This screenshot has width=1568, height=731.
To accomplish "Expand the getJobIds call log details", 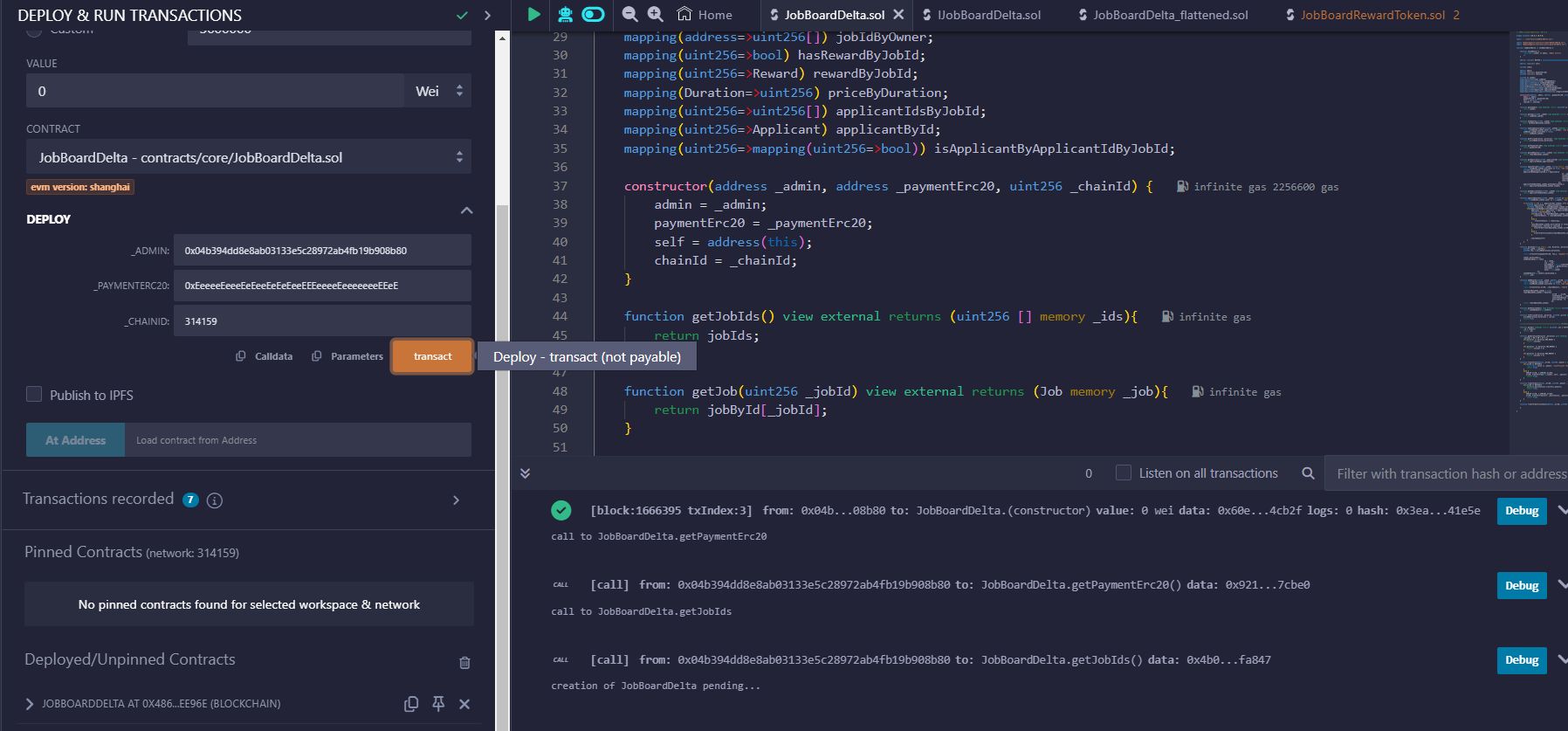I will pyautogui.click(x=1561, y=659).
